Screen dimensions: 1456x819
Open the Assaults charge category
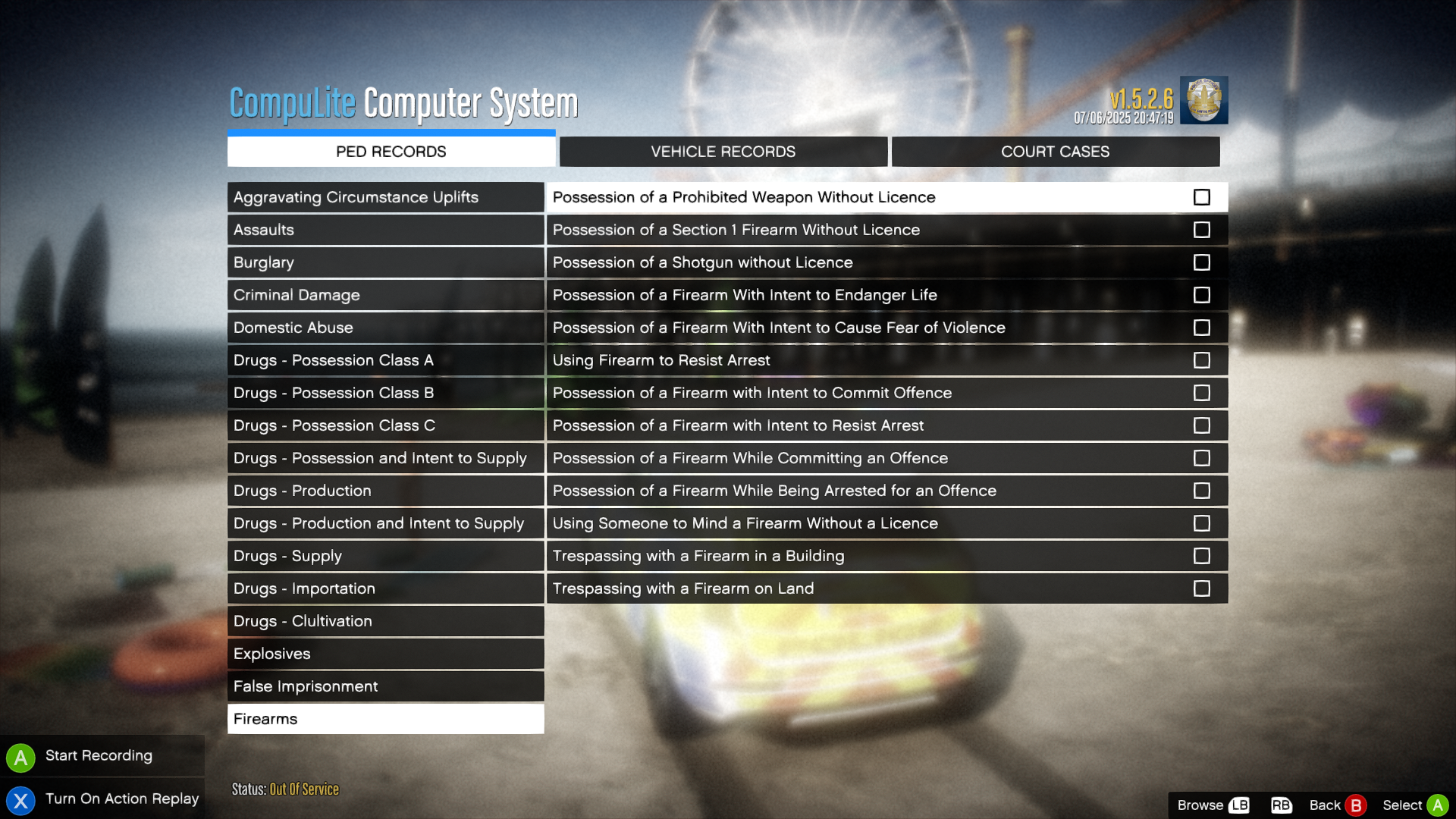[x=385, y=230]
